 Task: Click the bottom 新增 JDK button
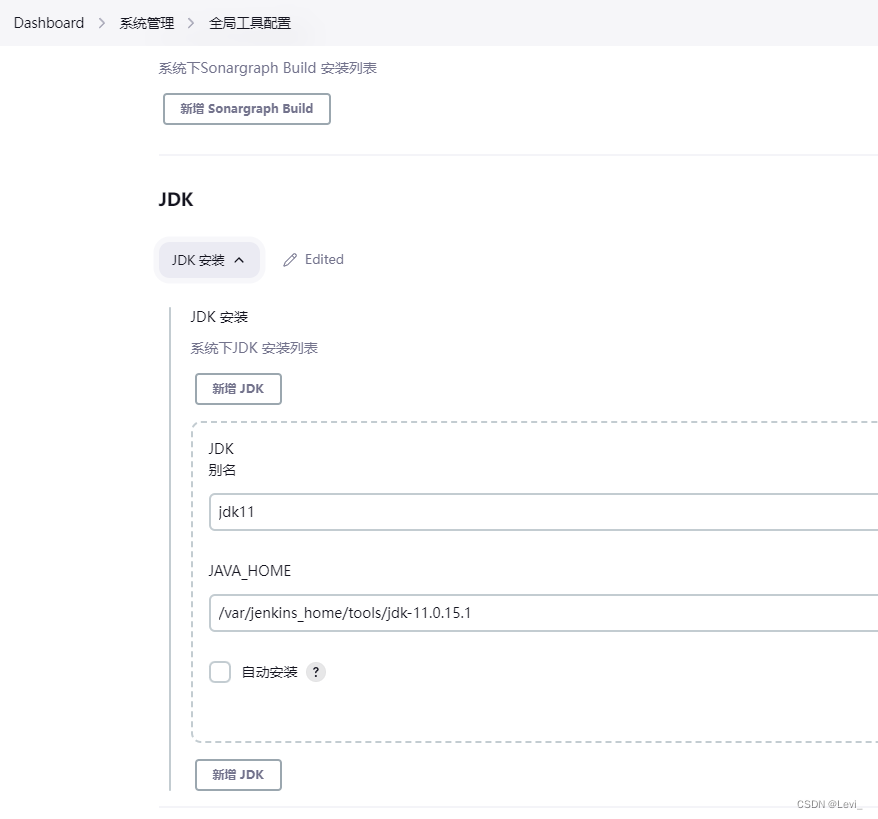[x=238, y=774]
